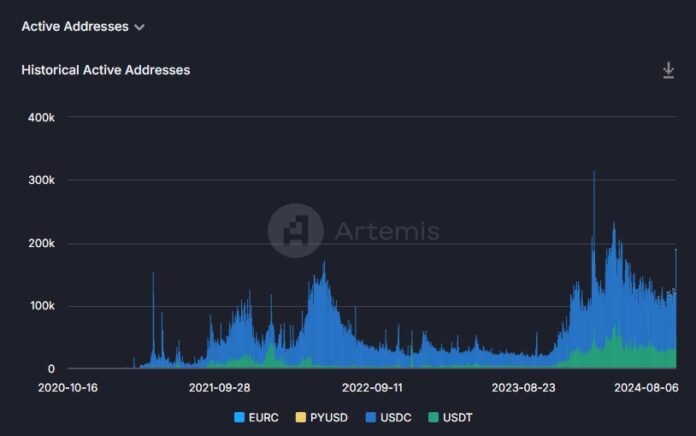Open the Active Addresses metric dropdown
Screen dimensions: 696x436
pyautogui.click(x=83, y=27)
